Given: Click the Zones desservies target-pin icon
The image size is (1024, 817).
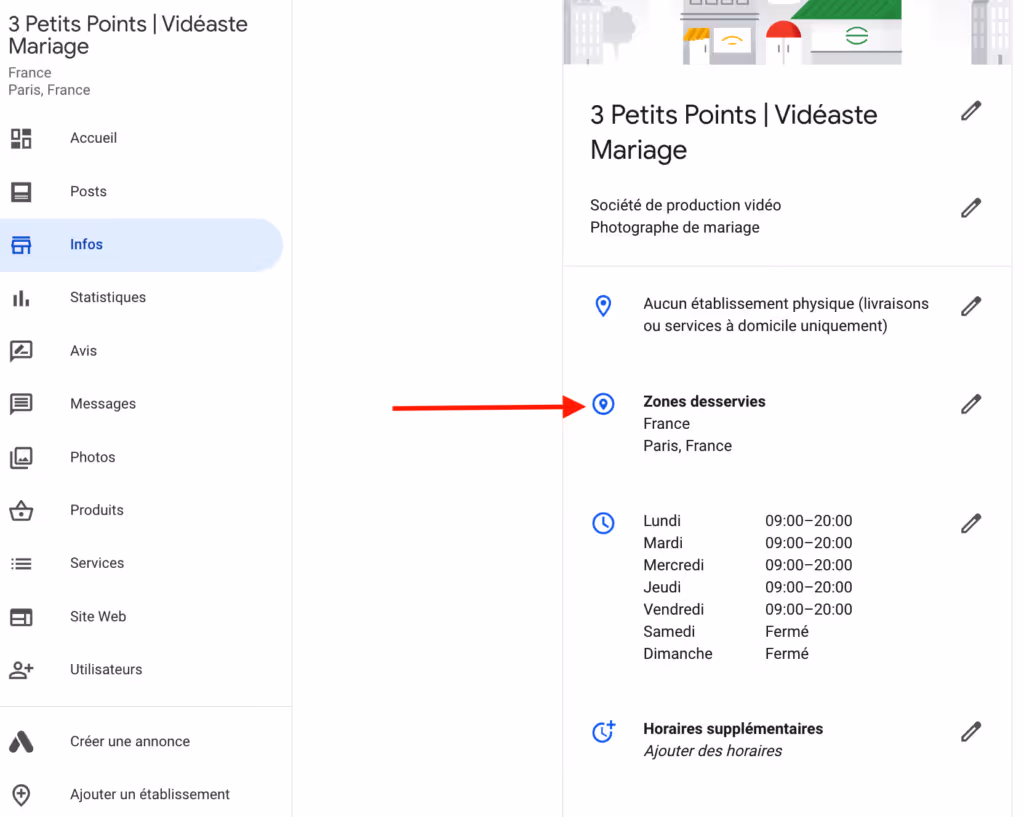Looking at the screenshot, I should [x=603, y=404].
